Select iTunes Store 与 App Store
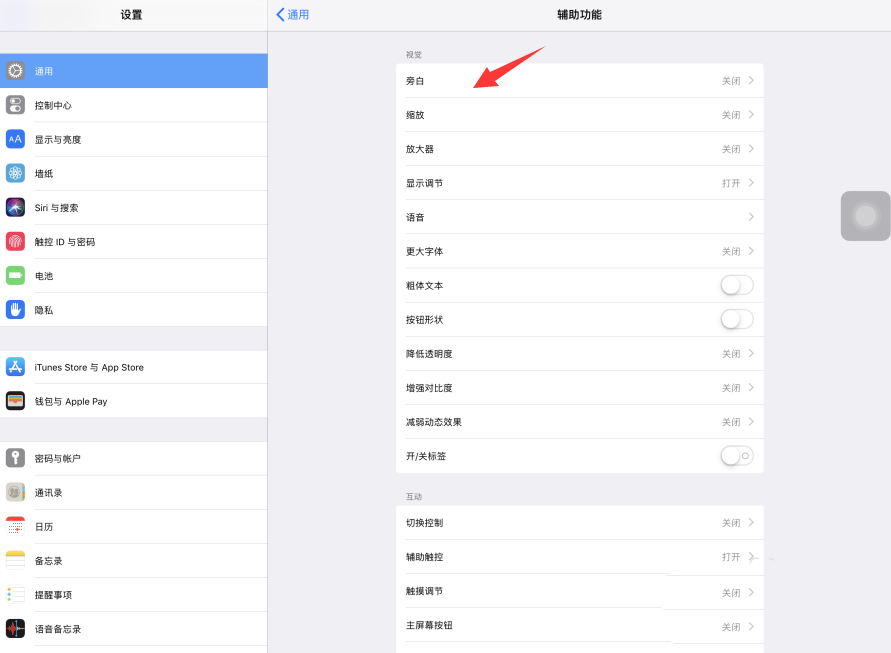891x653 pixels. point(134,367)
